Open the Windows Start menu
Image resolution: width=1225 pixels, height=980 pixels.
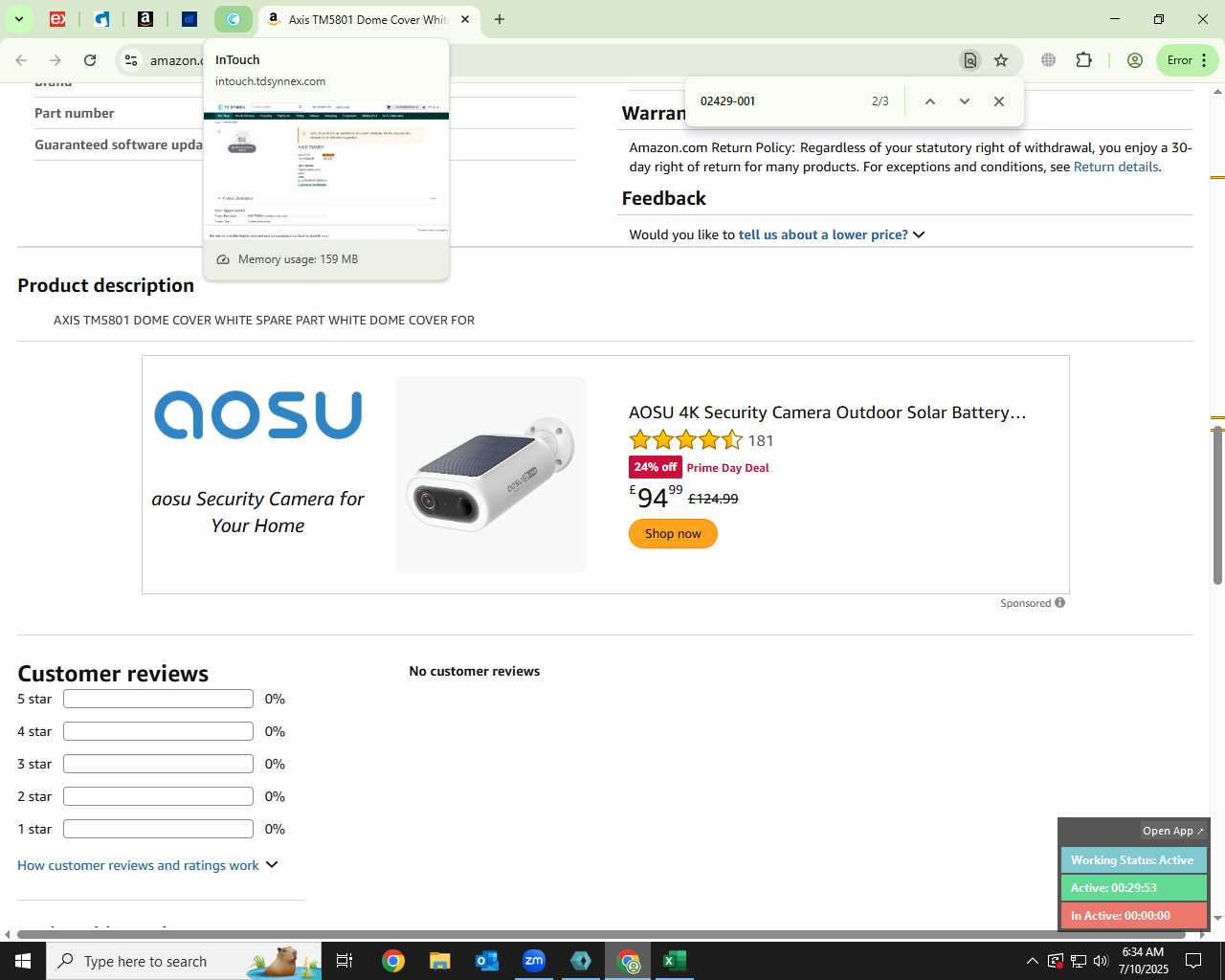click(x=23, y=961)
